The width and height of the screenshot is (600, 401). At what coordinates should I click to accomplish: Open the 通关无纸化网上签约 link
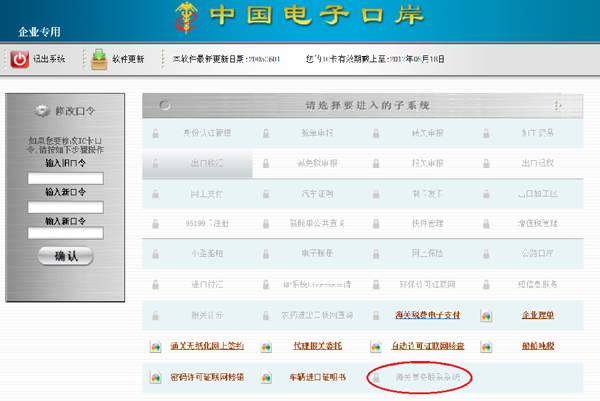click(x=207, y=346)
